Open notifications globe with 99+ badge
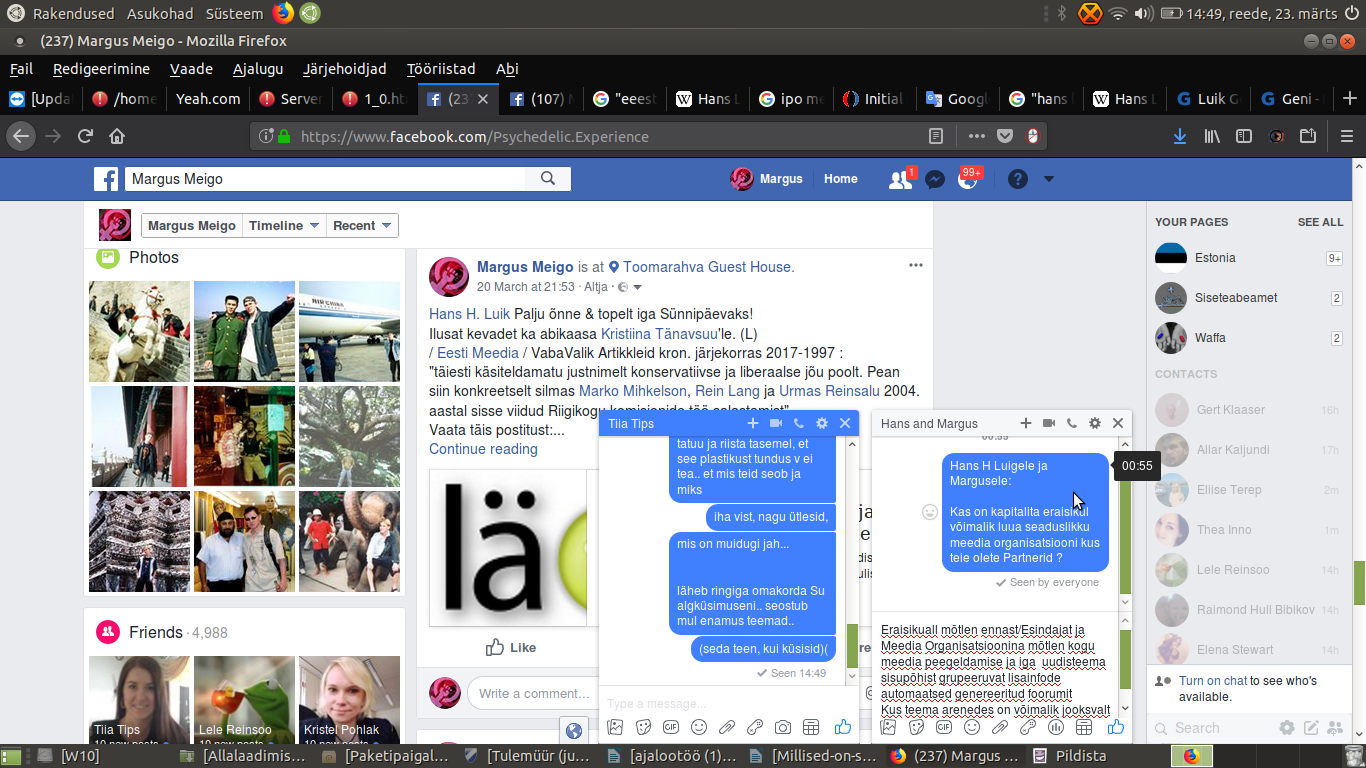This screenshot has height=768, width=1366. click(968, 179)
